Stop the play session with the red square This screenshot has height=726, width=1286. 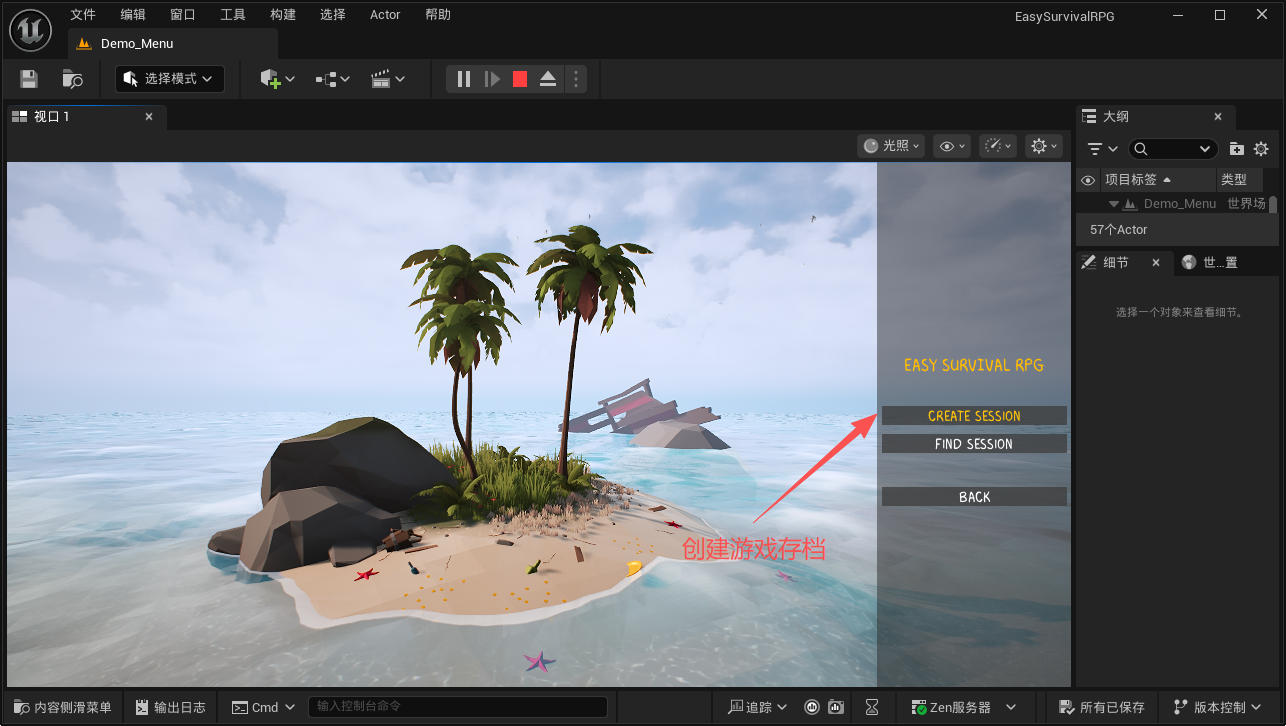pyautogui.click(x=520, y=79)
